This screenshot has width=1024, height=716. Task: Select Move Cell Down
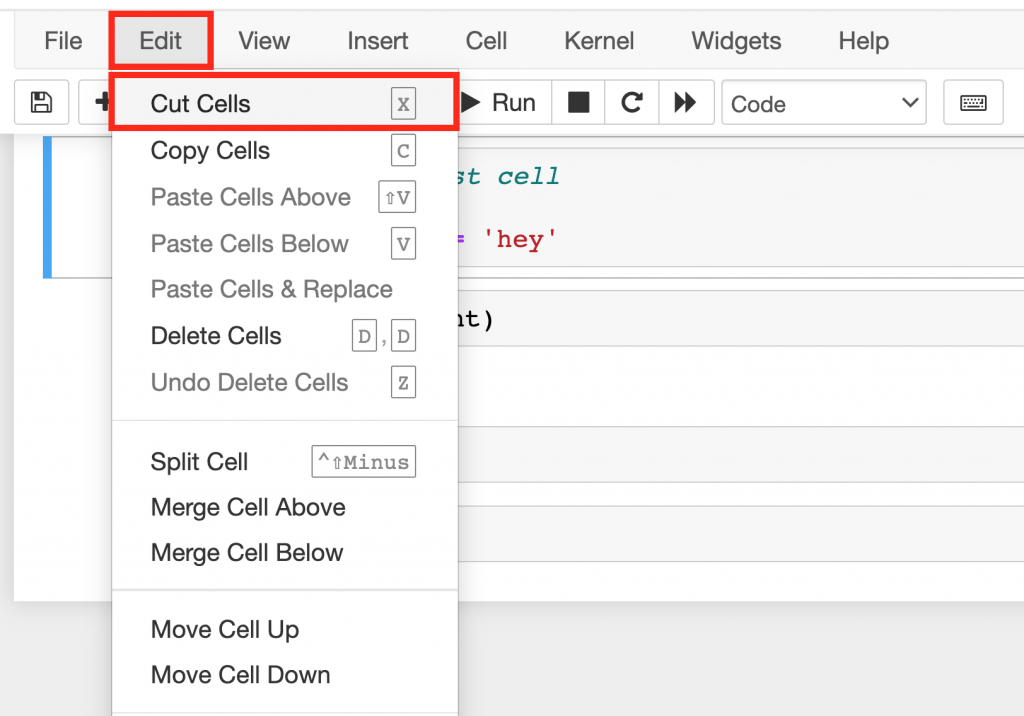(x=240, y=674)
